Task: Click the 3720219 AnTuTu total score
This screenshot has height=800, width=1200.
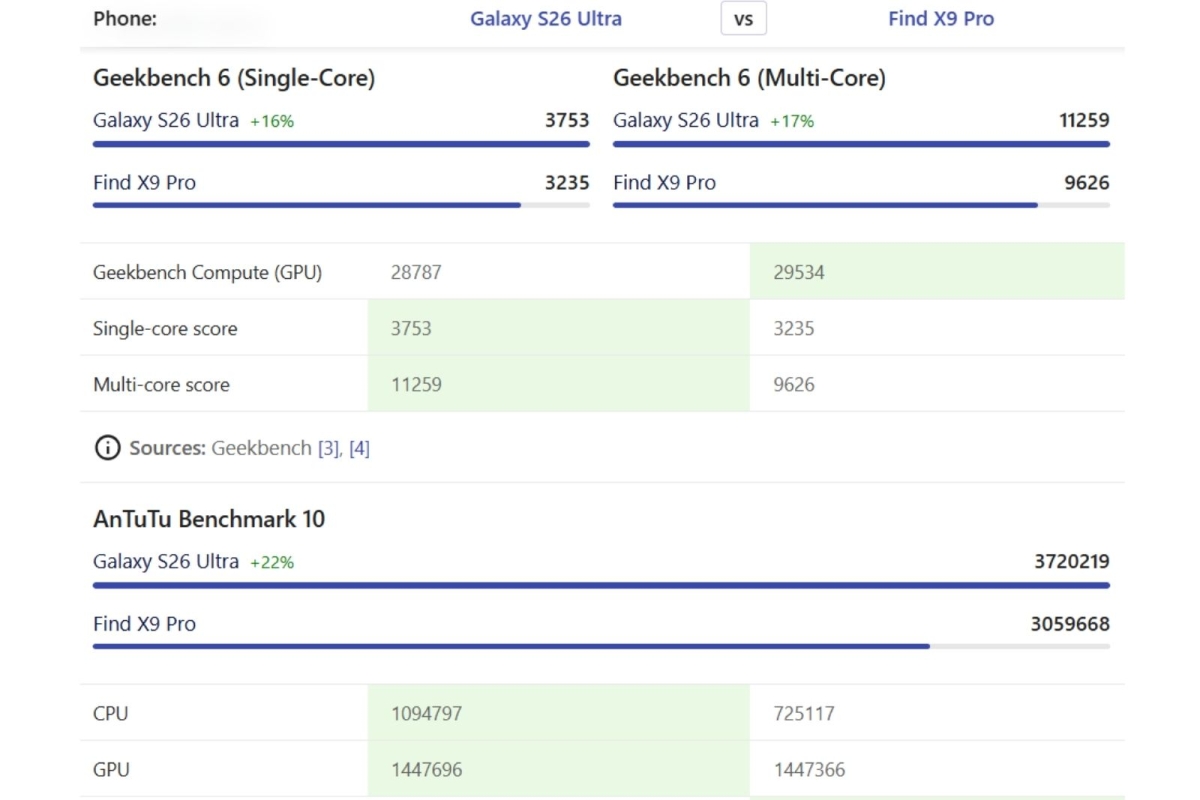Action: 1071,562
